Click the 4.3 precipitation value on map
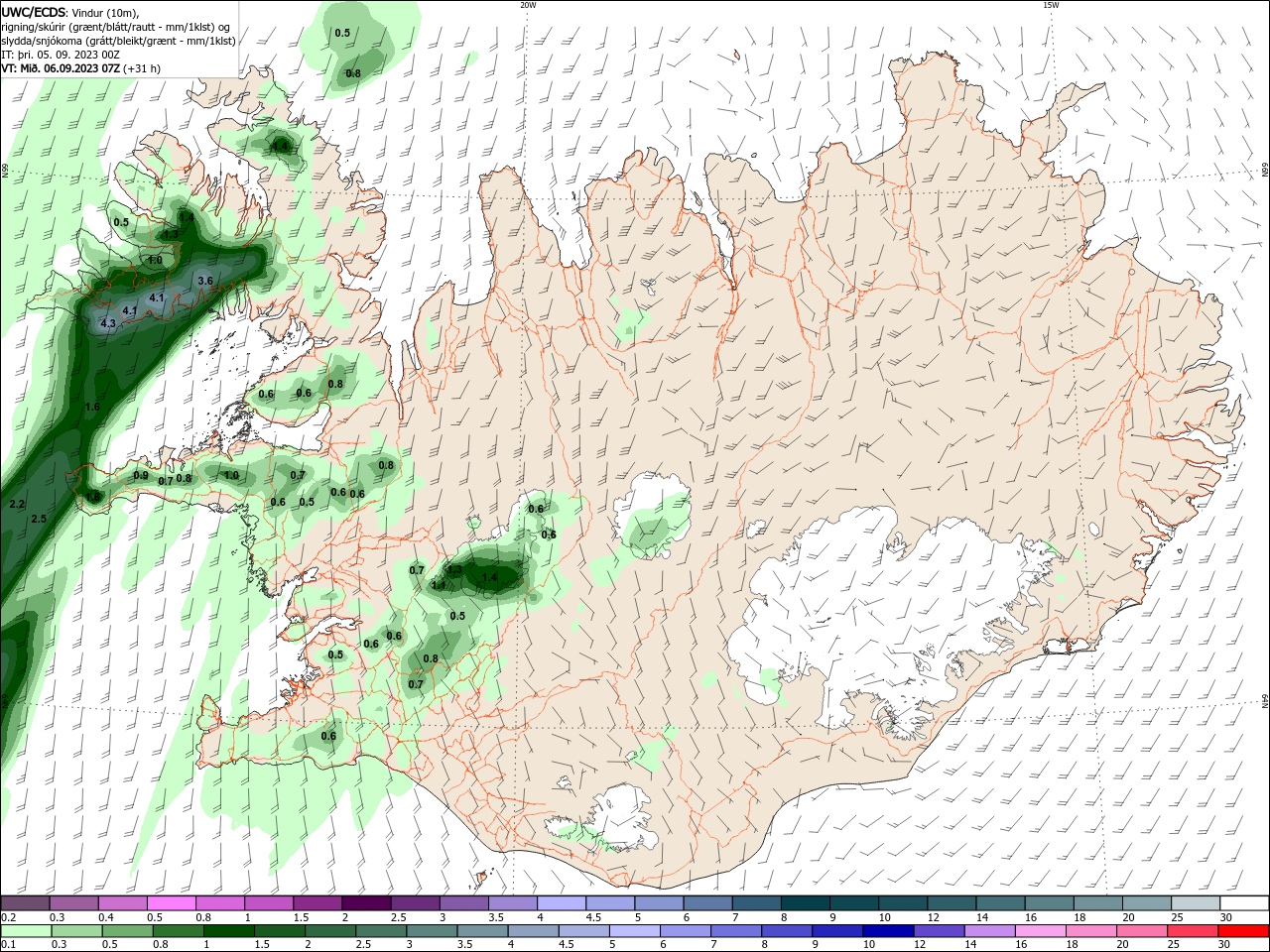Image resolution: width=1270 pixels, height=952 pixels. tap(108, 323)
